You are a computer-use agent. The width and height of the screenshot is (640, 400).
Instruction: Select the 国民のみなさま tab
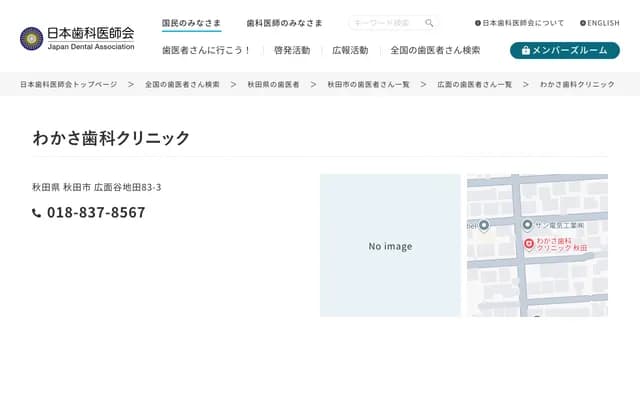pos(191,22)
